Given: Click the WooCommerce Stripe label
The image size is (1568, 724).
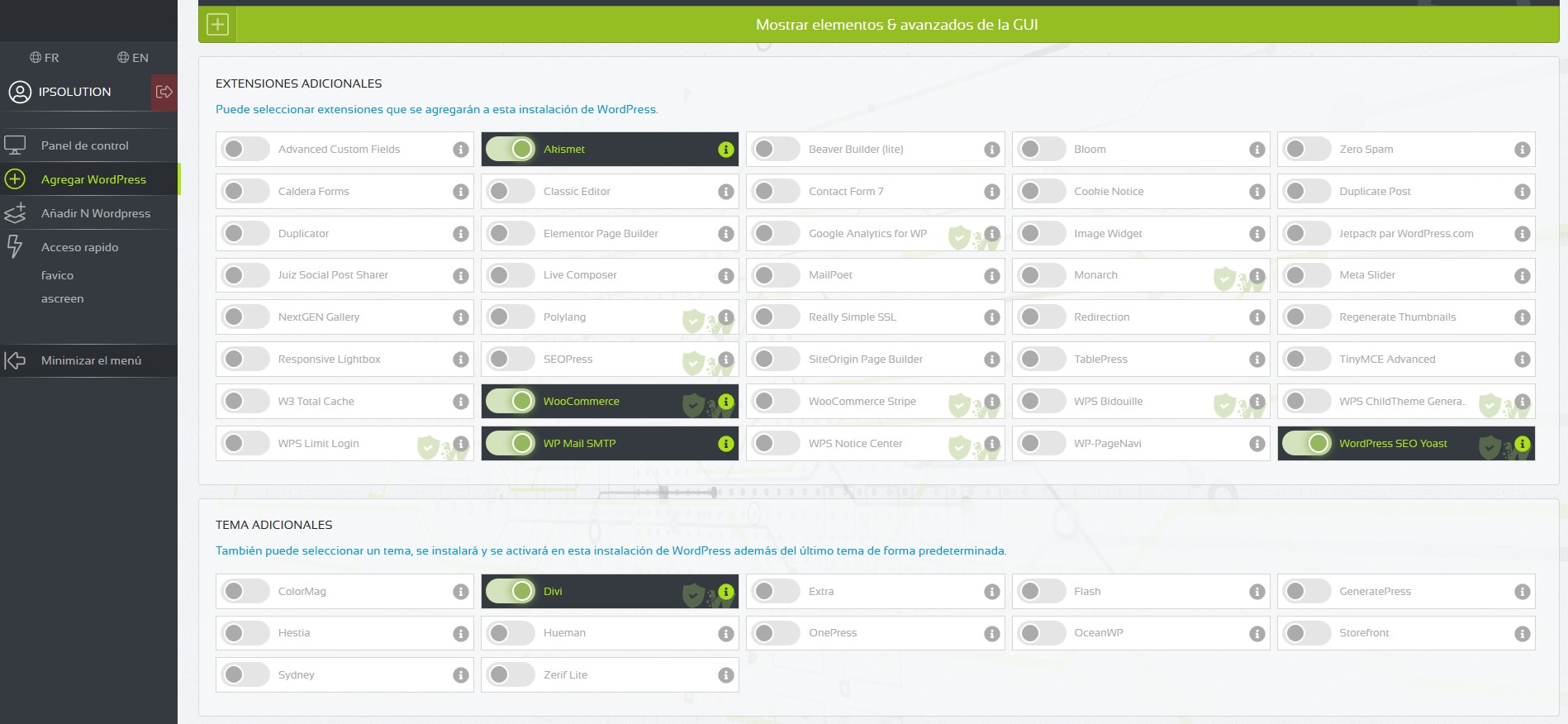Looking at the screenshot, I should 862,401.
